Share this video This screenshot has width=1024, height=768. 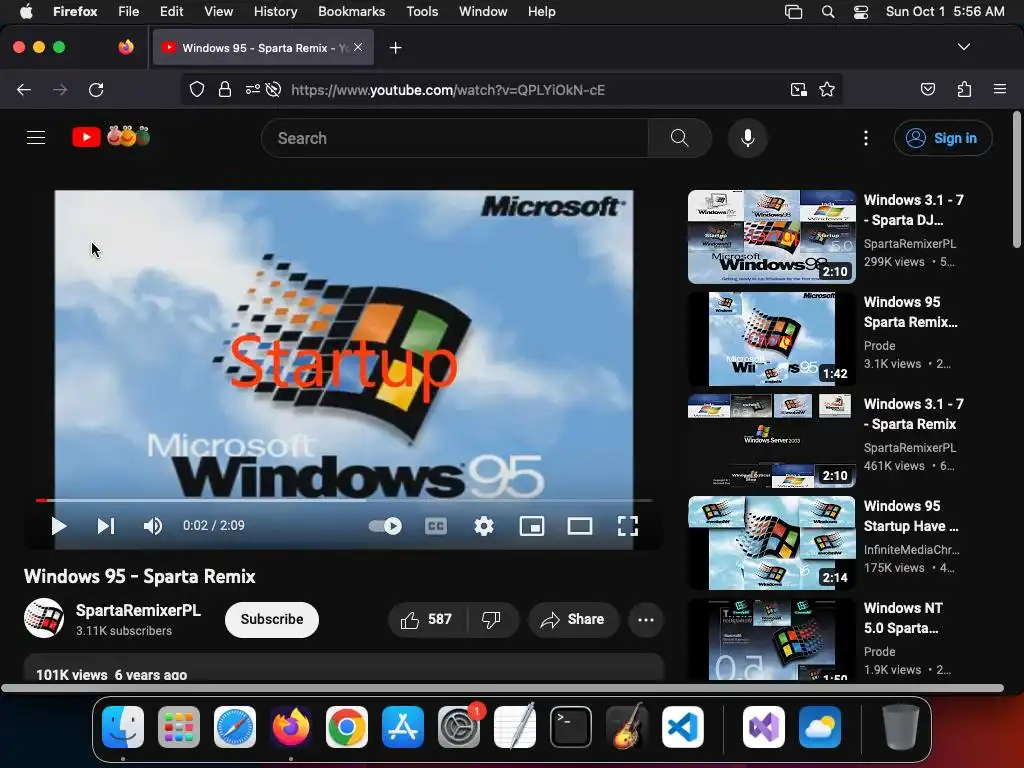573,620
